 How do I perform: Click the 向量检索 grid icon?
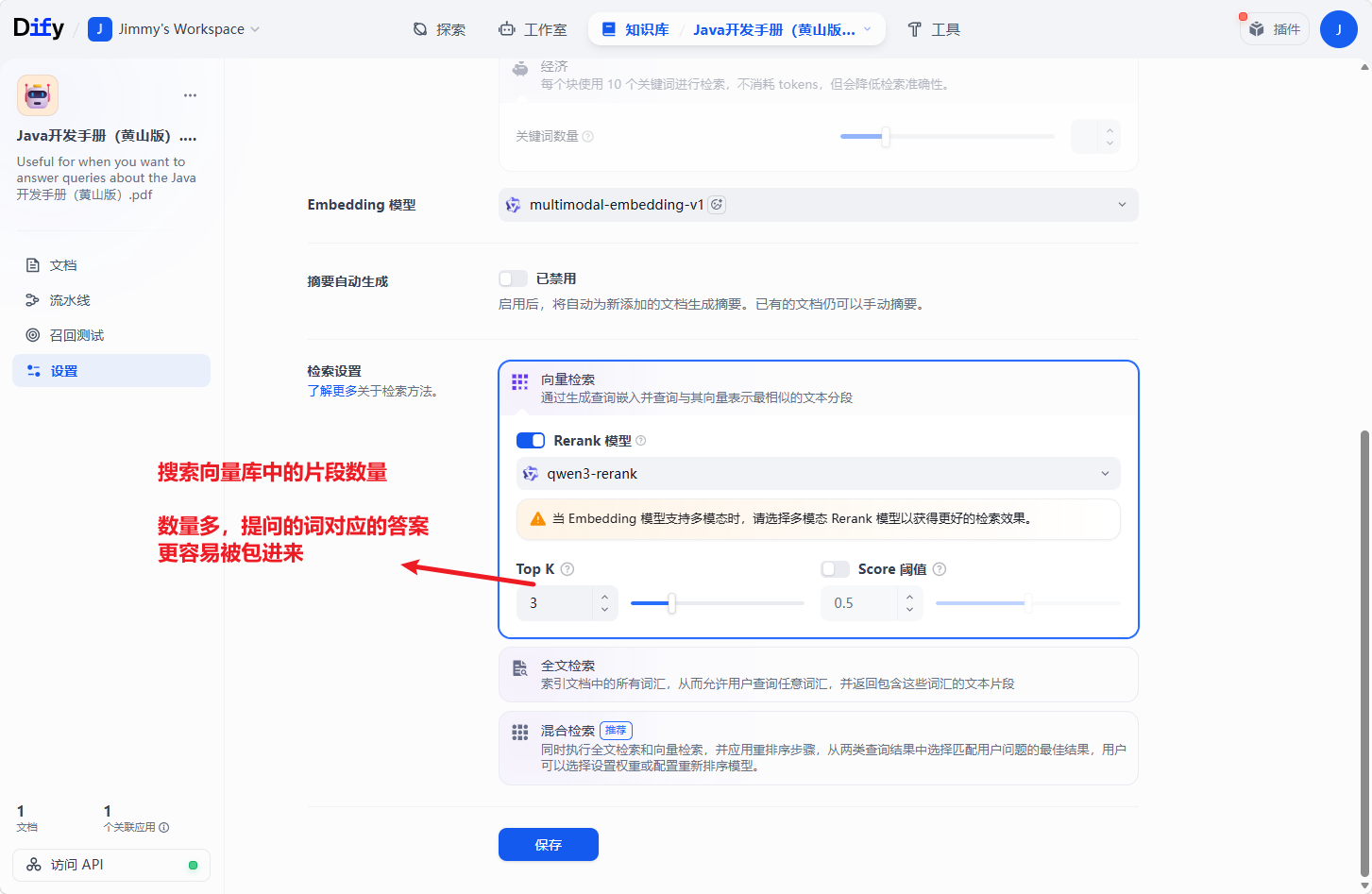pos(520,381)
